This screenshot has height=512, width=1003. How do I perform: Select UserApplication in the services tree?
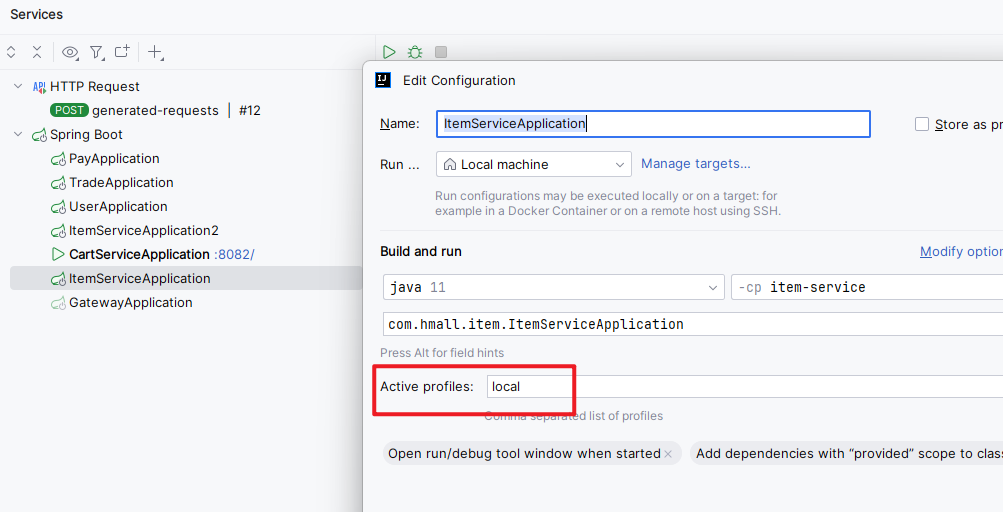click(x=118, y=207)
